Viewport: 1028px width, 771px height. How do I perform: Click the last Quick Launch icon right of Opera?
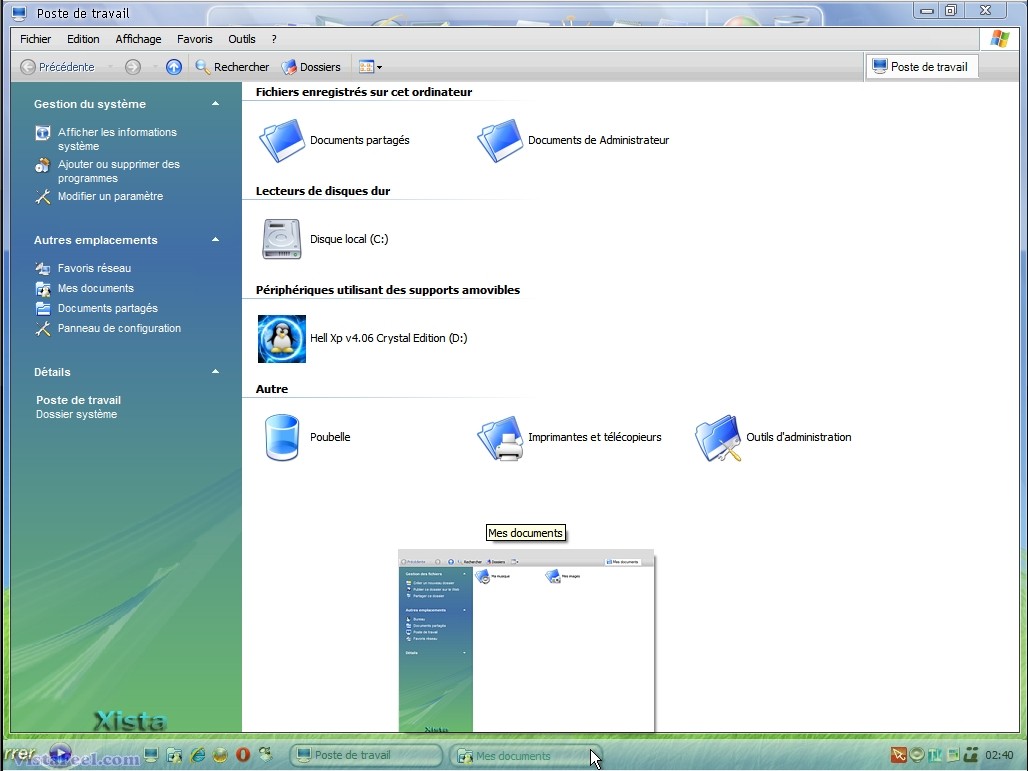pos(266,755)
